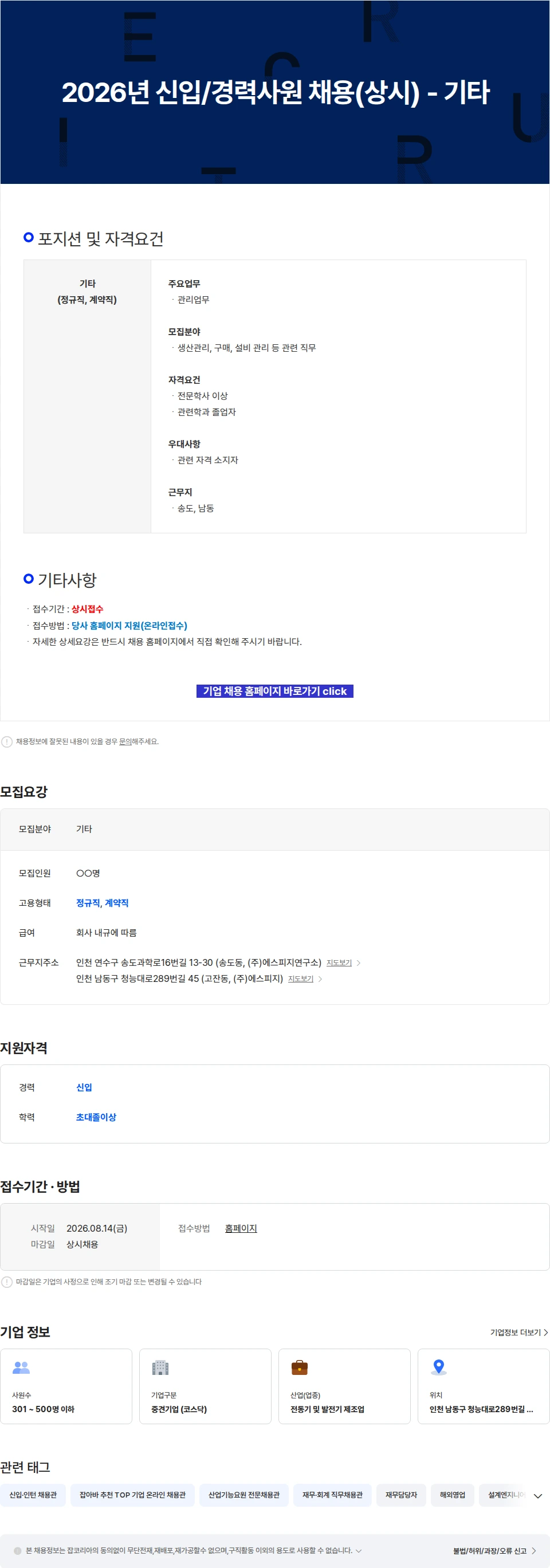The width and height of the screenshot is (550, 1568).
Task: Select 잡아바 추천 TOP 기업 온라인 채용 tag
Action: [133, 1494]
